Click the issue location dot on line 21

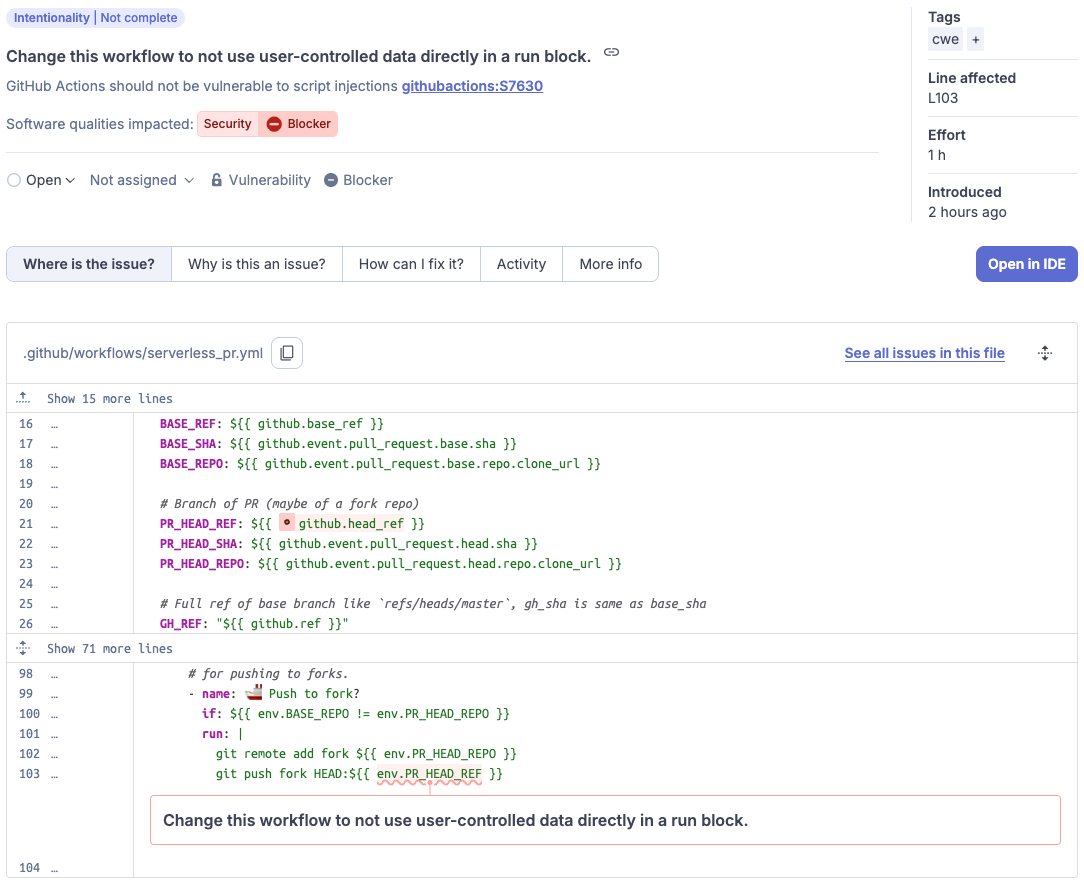coord(287,523)
